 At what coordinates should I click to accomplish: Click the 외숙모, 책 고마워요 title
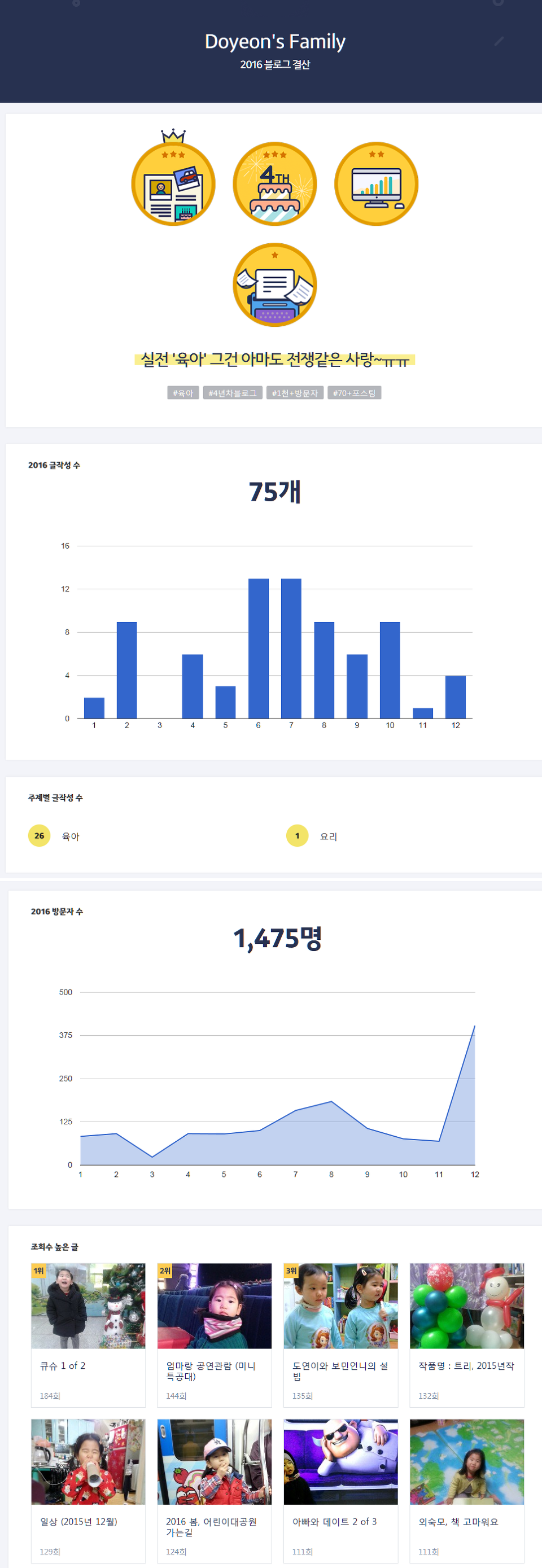458,1521
